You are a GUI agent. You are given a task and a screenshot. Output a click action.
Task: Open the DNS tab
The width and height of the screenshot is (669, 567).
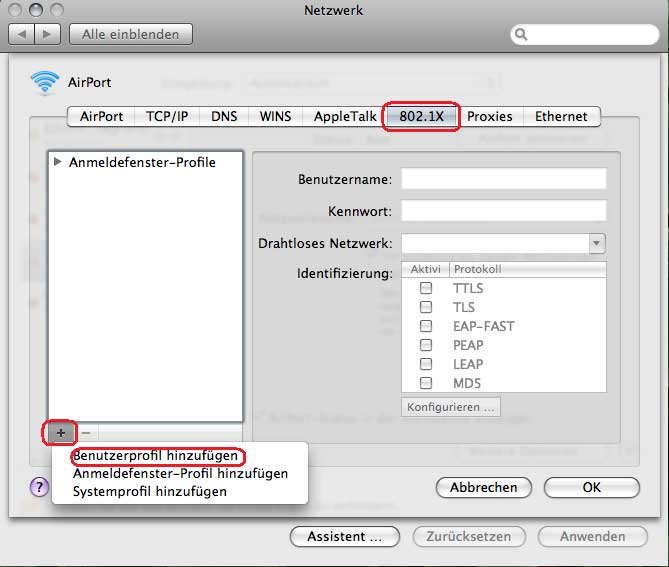(224, 116)
